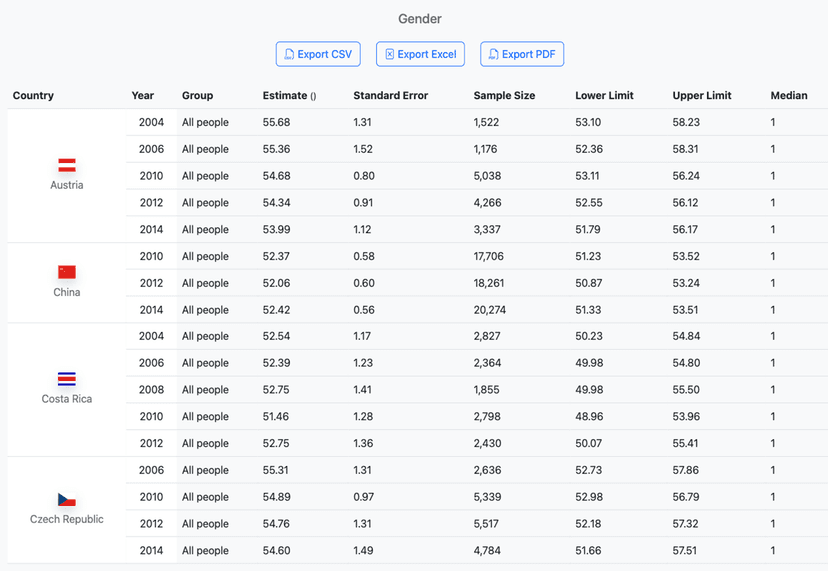The width and height of the screenshot is (828, 571).
Task: Click the Czech Republic flag icon
Action: 67,499
